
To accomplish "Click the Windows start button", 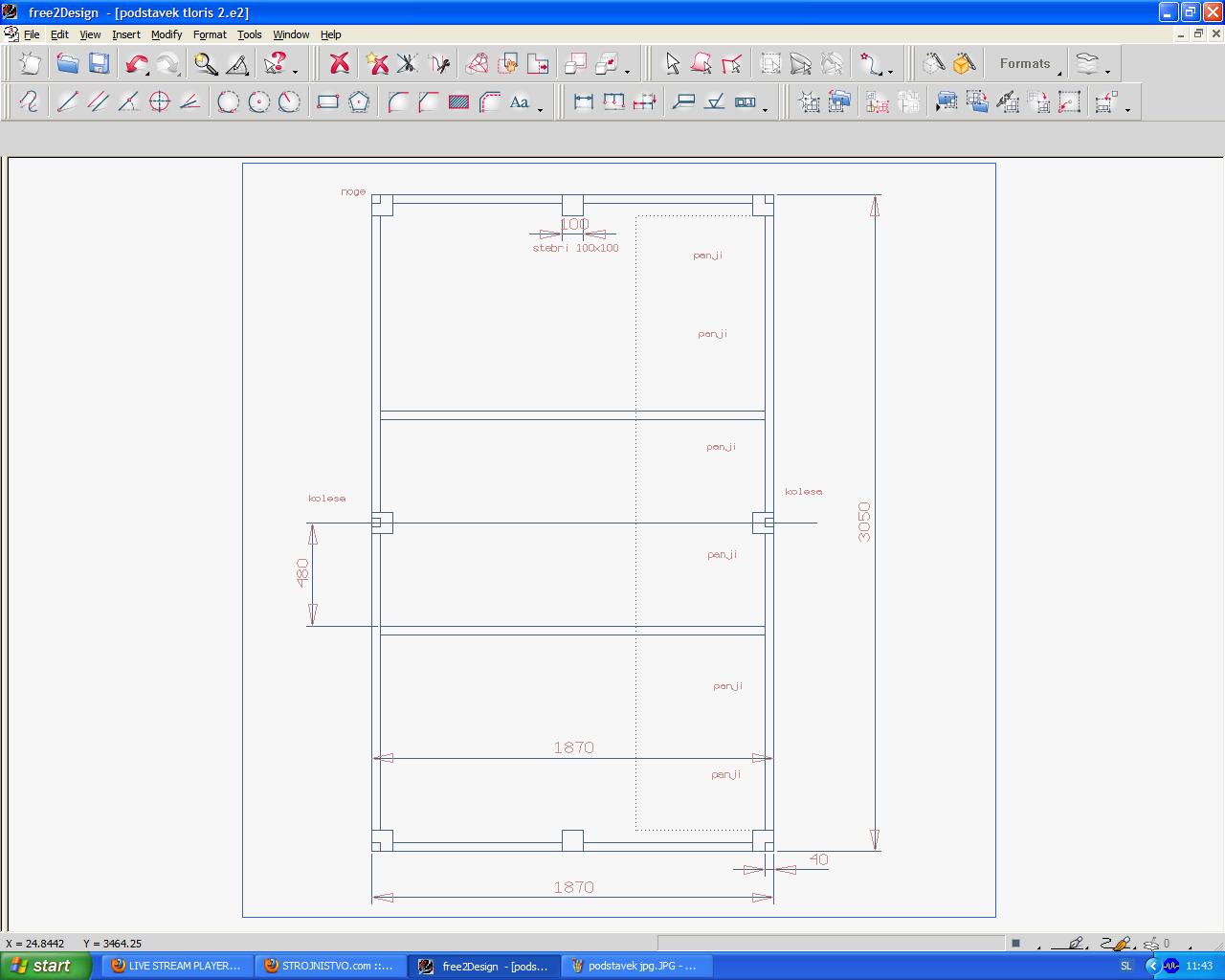I will tap(45, 966).
